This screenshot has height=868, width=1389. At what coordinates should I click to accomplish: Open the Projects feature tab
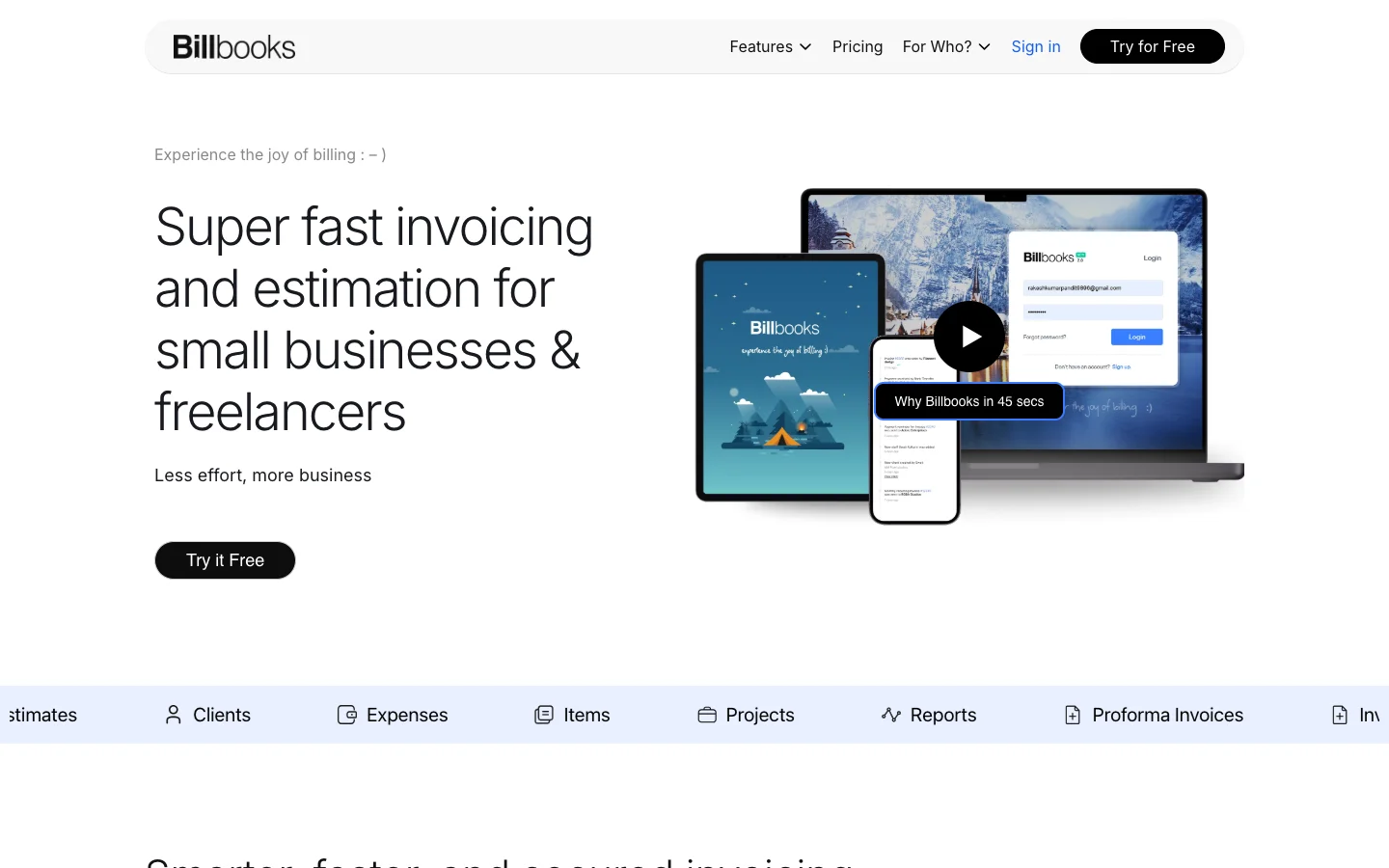(746, 715)
